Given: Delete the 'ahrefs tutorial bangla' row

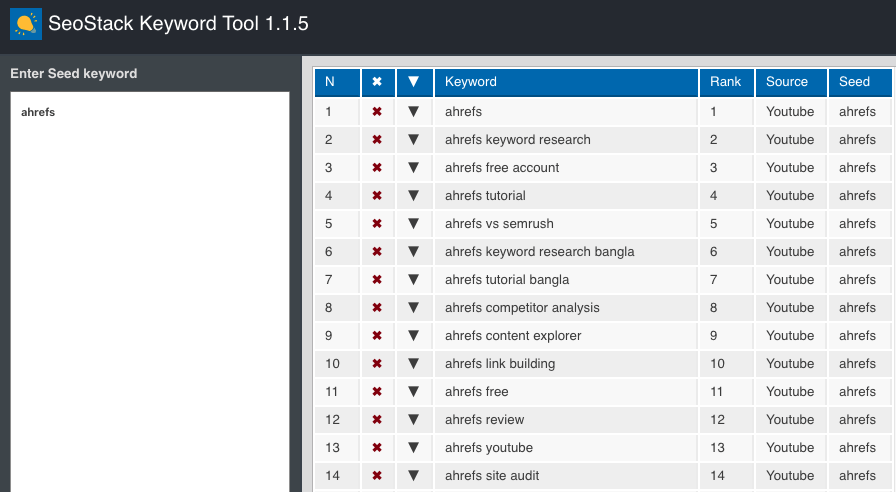Looking at the screenshot, I should click(377, 280).
